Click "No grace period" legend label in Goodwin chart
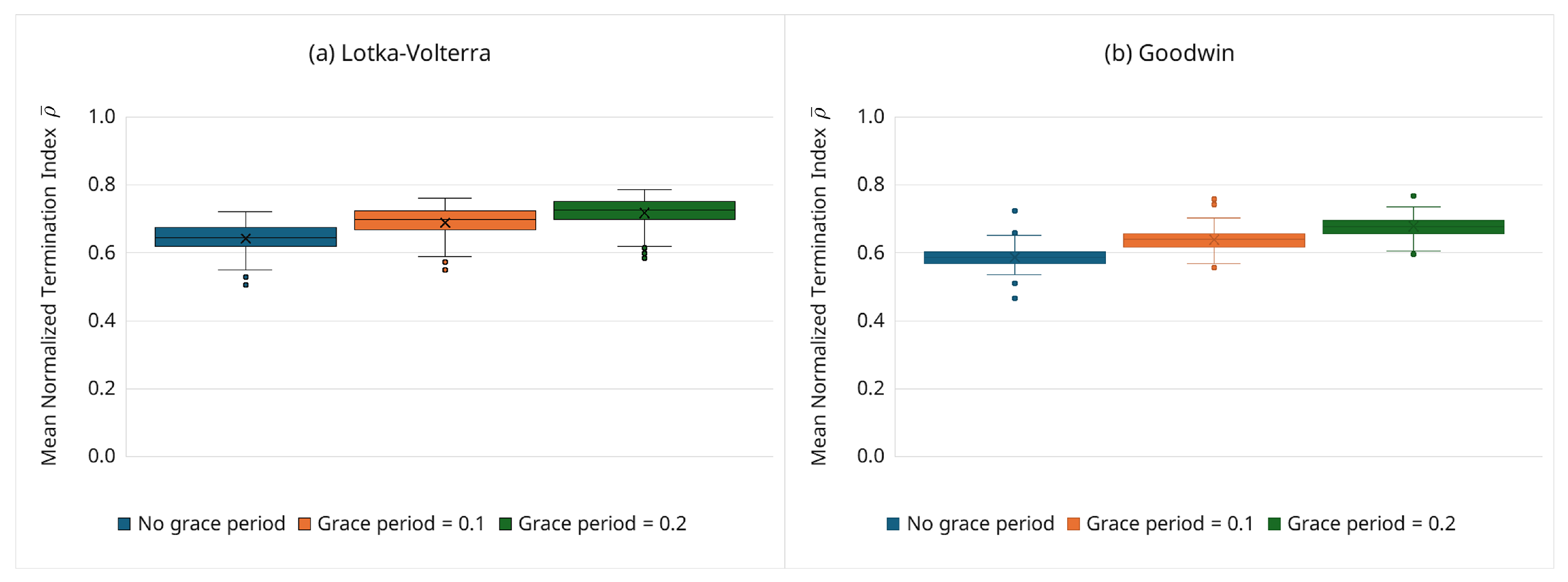This screenshot has width=1568, height=582. click(980, 524)
